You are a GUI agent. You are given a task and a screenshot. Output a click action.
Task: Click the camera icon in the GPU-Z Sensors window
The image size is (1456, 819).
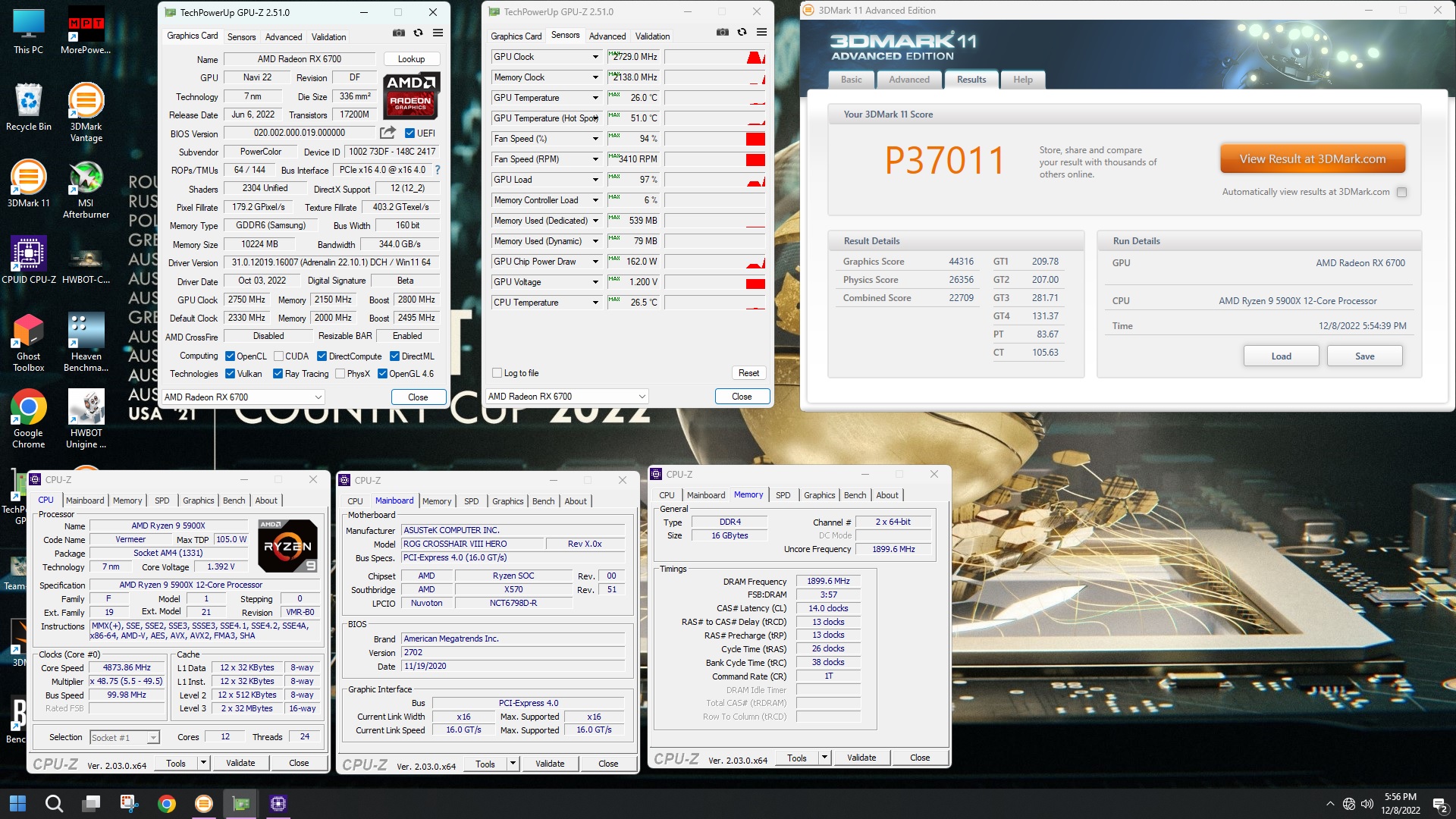point(722,32)
